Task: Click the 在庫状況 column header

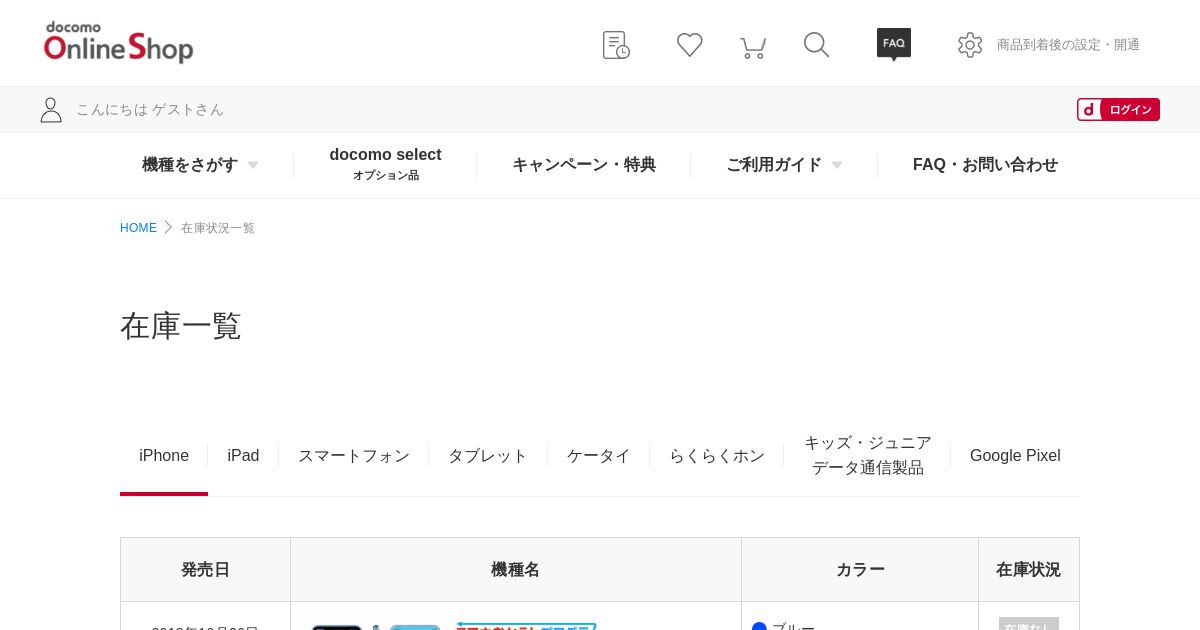Action: [1028, 570]
